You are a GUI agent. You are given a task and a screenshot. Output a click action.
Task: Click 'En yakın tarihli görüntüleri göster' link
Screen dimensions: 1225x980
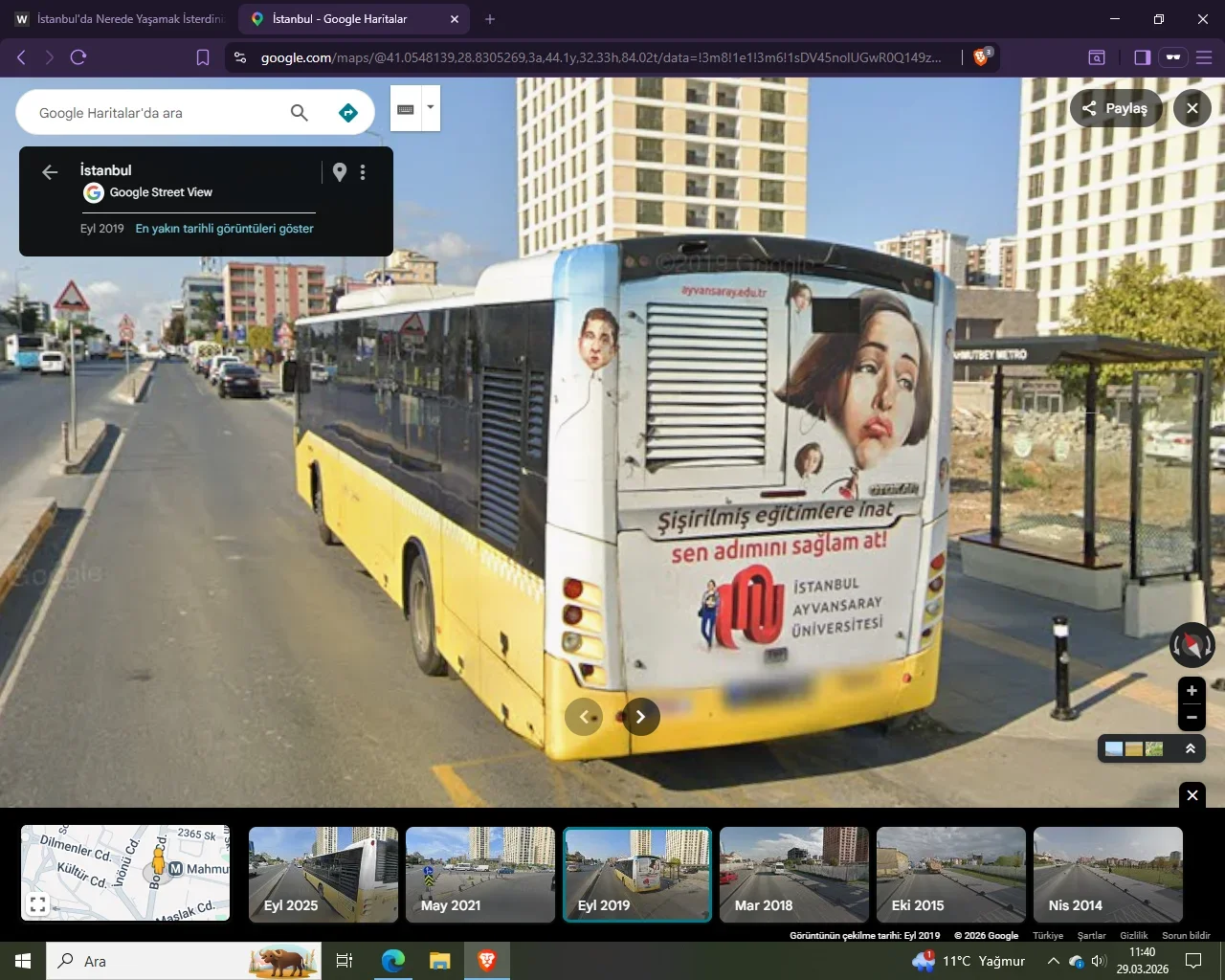coord(224,229)
